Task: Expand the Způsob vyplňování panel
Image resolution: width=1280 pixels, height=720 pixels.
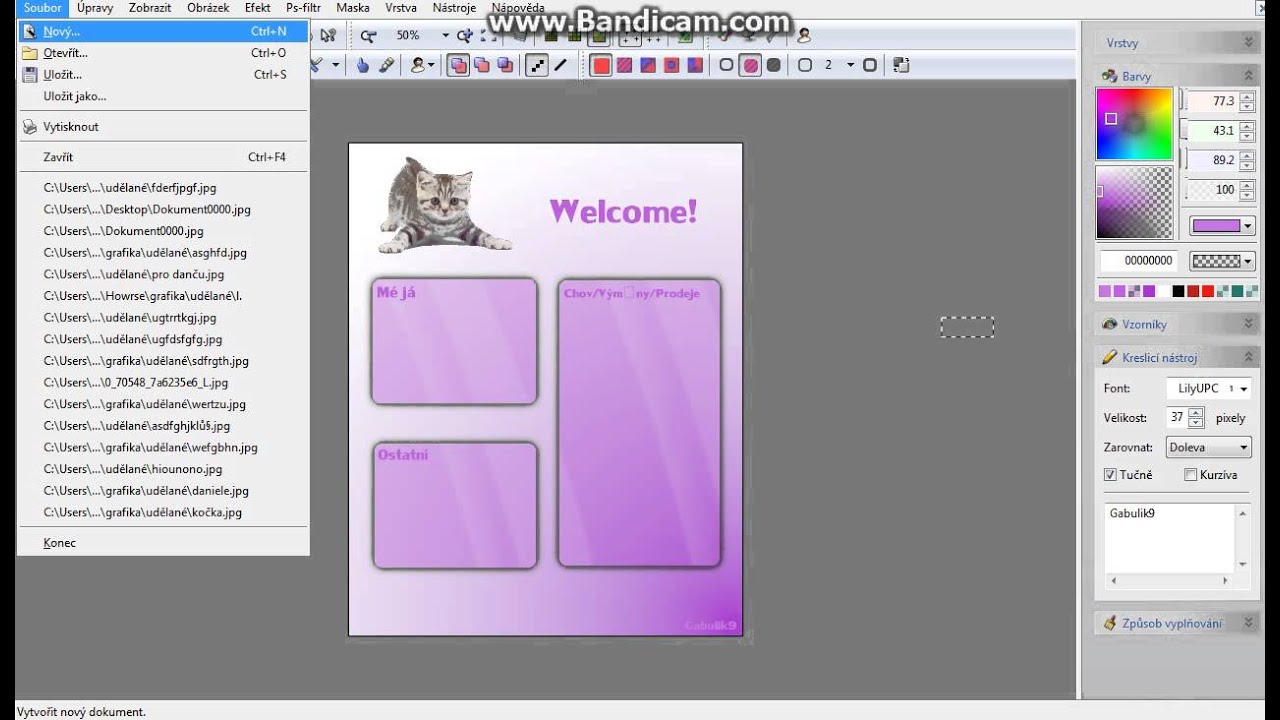Action: [1248, 623]
